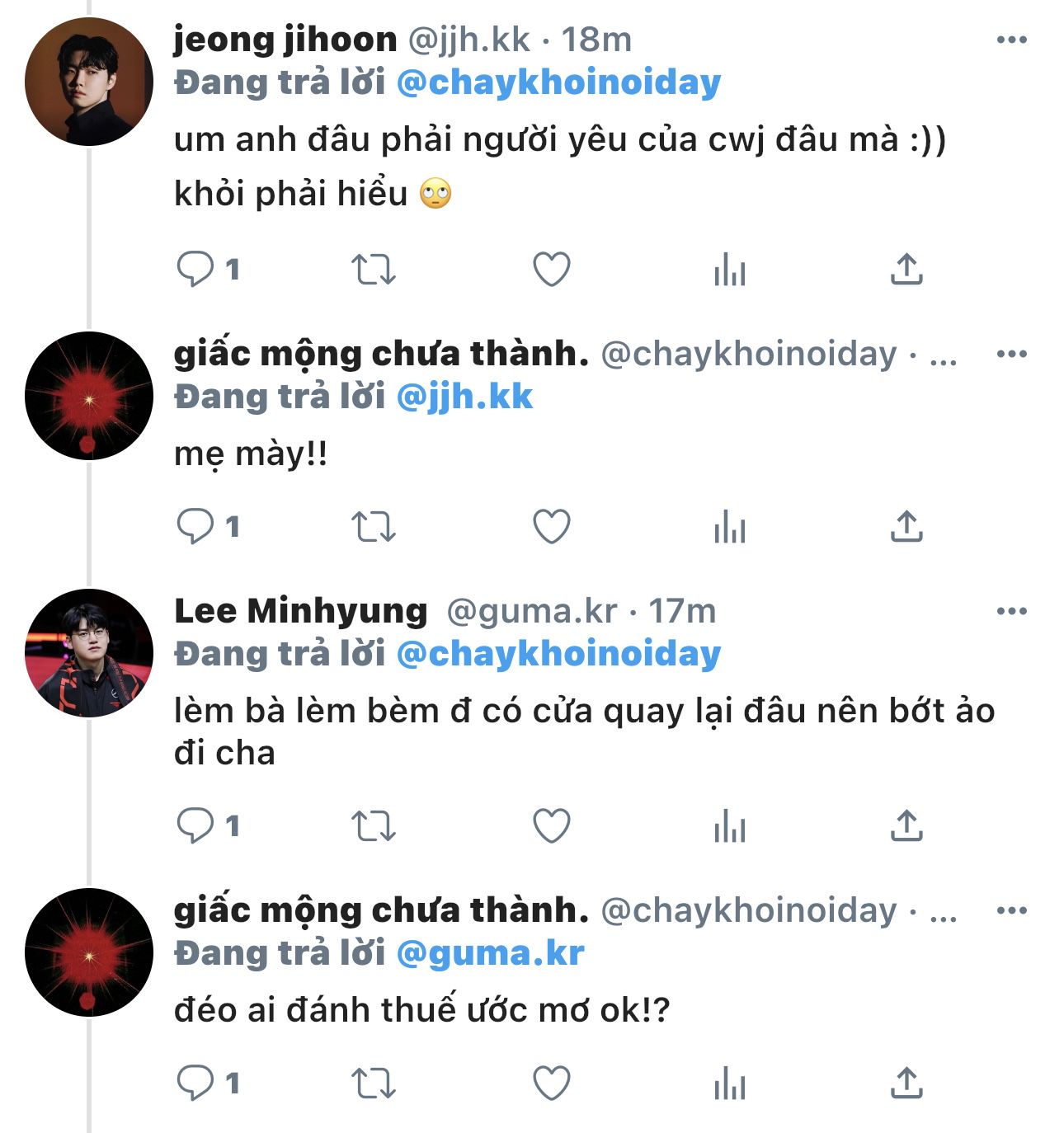The height and width of the screenshot is (1133, 1064).
Task: Open more options on "mẹ mày!!" tweet
Action: pyautogui.click(x=1012, y=355)
